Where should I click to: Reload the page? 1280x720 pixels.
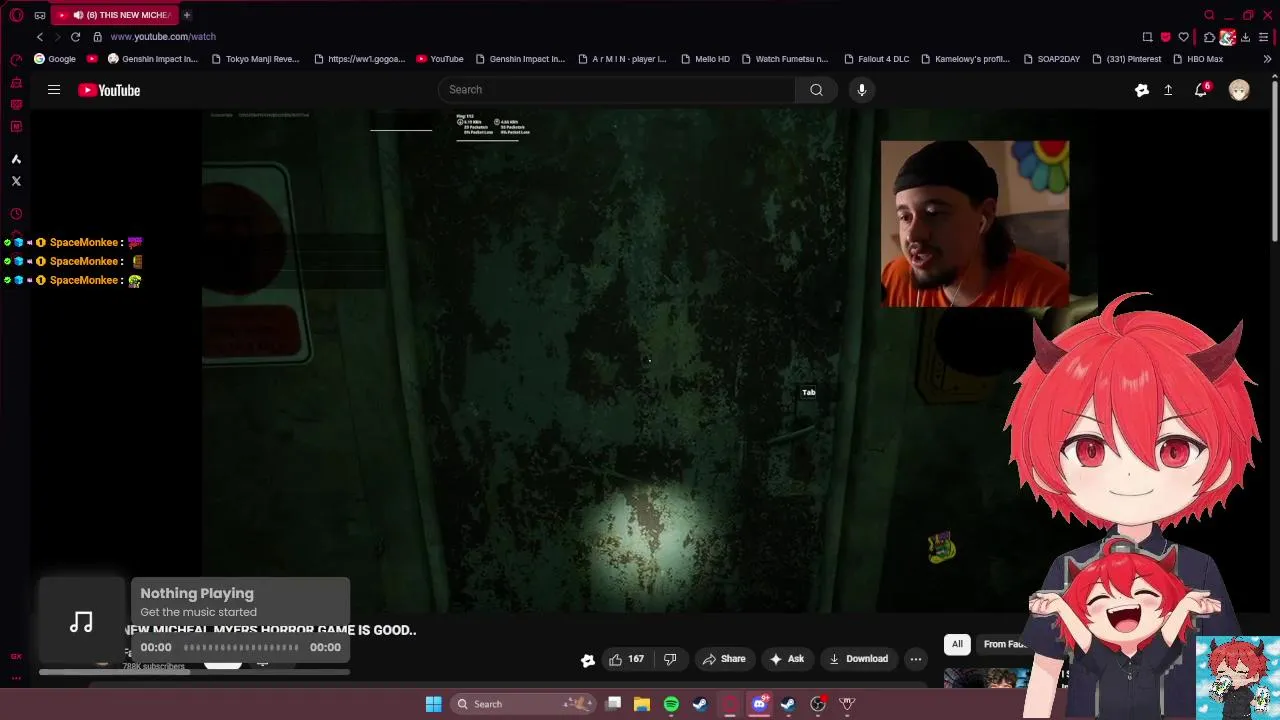pyautogui.click(x=75, y=37)
